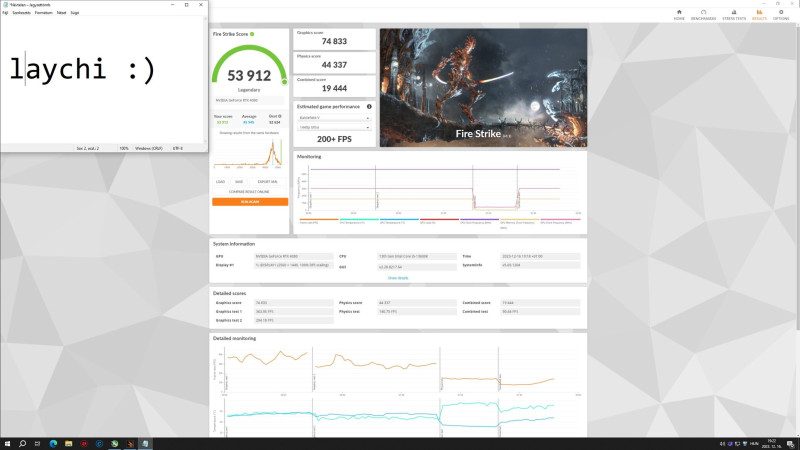800x450 pixels.
Task: Open the 1440p Ultra resolution dropdown
Action: pyautogui.click(x=334, y=127)
